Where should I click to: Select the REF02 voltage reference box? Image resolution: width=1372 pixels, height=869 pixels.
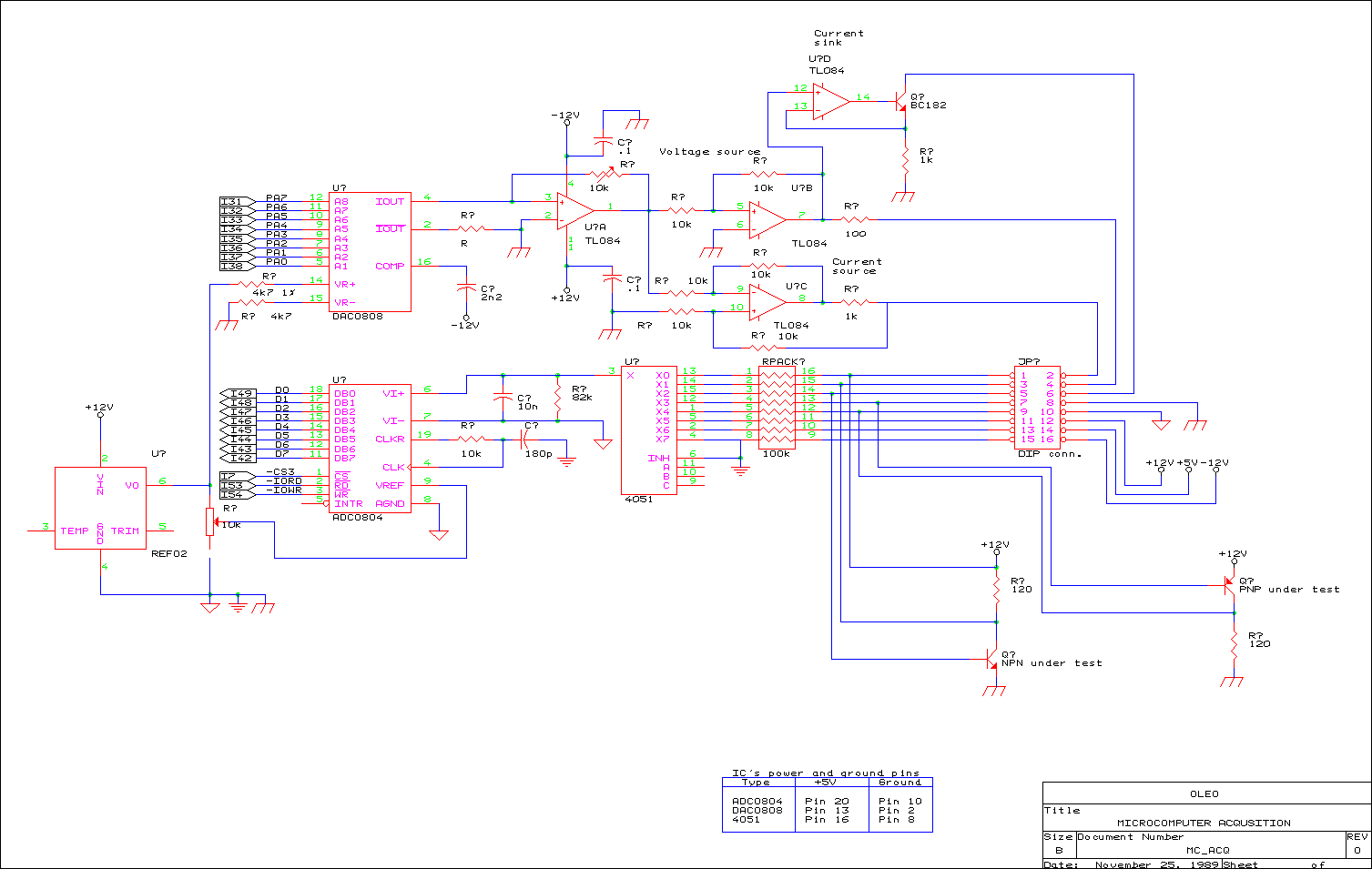tap(100, 508)
